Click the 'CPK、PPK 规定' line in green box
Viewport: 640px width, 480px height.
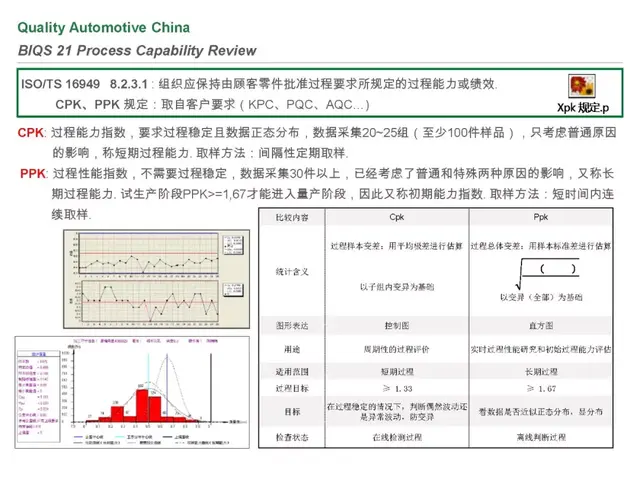point(212,105)
